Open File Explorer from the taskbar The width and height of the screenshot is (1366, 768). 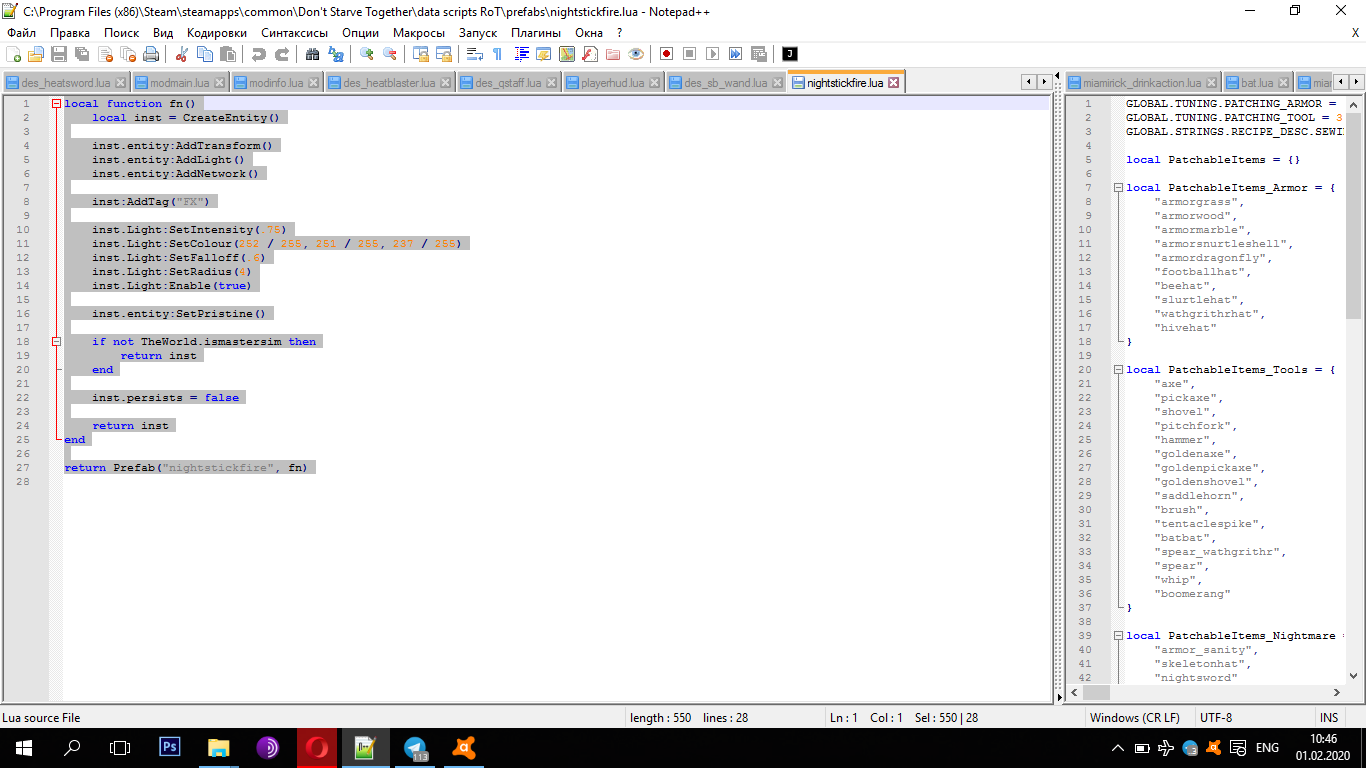coord(219,747)
